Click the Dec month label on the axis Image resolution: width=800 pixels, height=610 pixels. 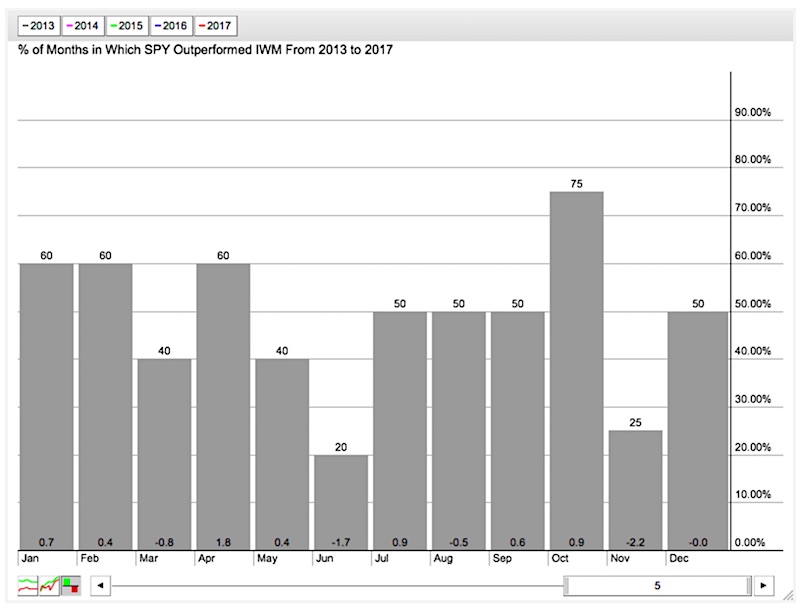(x=679, y=558)
